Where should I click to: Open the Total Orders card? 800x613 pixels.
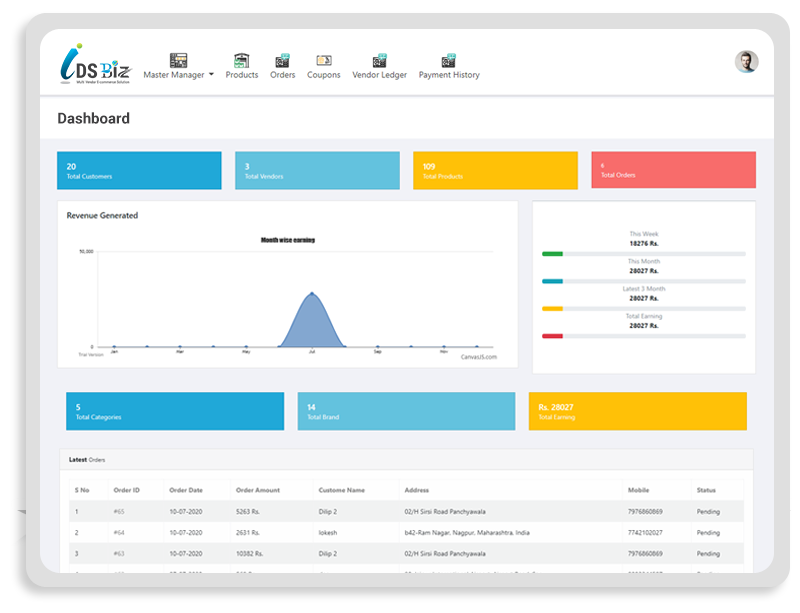tap(673, 170)
